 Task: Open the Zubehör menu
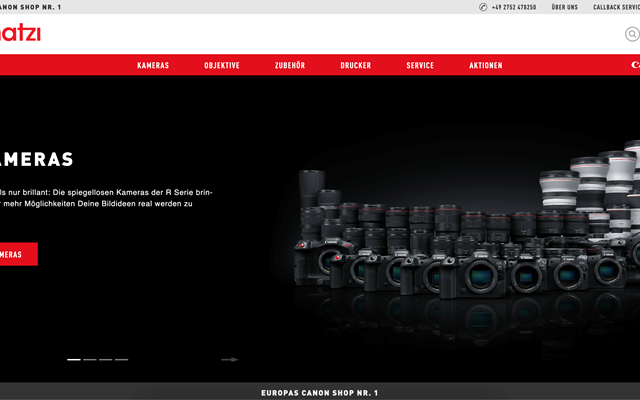tap(290, 65)
